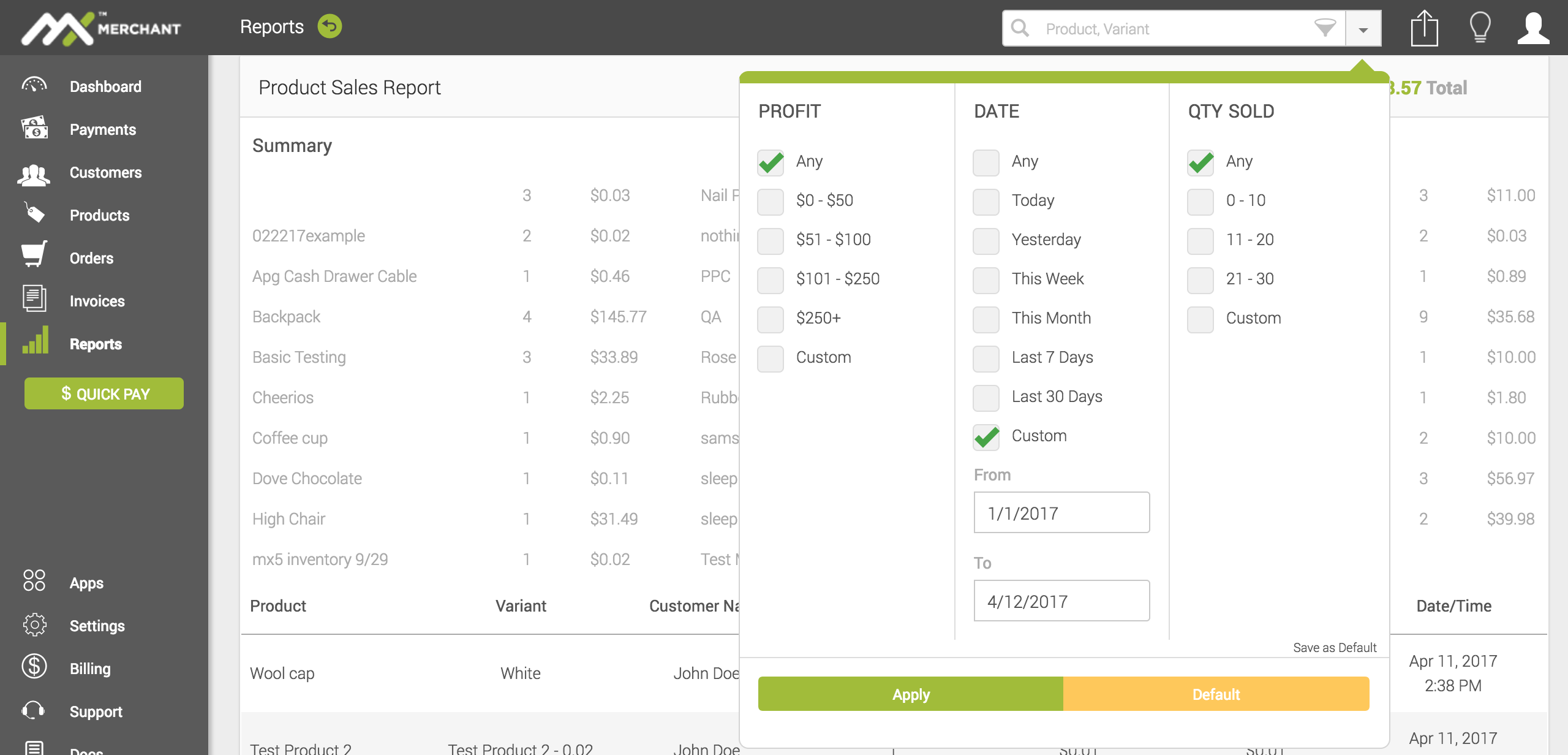Click the lightbulb tips icon
1568x755 pixels.
(x=1480, y=28)
